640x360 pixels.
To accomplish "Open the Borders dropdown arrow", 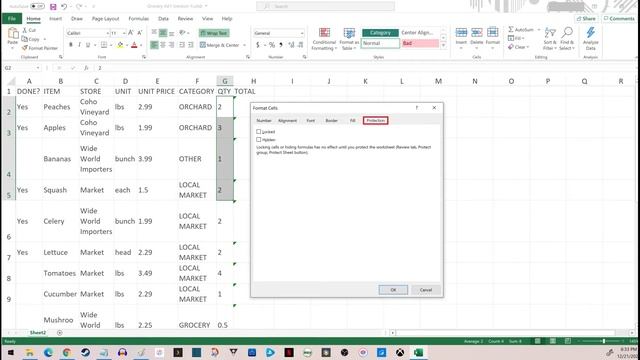I will [111, 45].
